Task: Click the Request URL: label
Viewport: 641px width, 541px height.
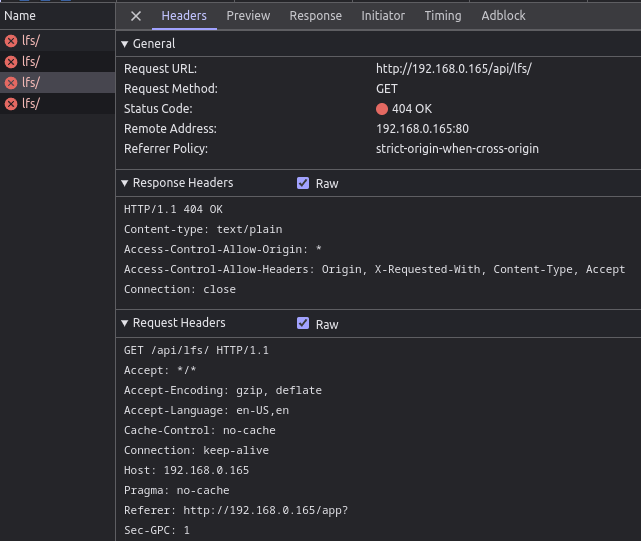Action: click(x=160, y=68)
